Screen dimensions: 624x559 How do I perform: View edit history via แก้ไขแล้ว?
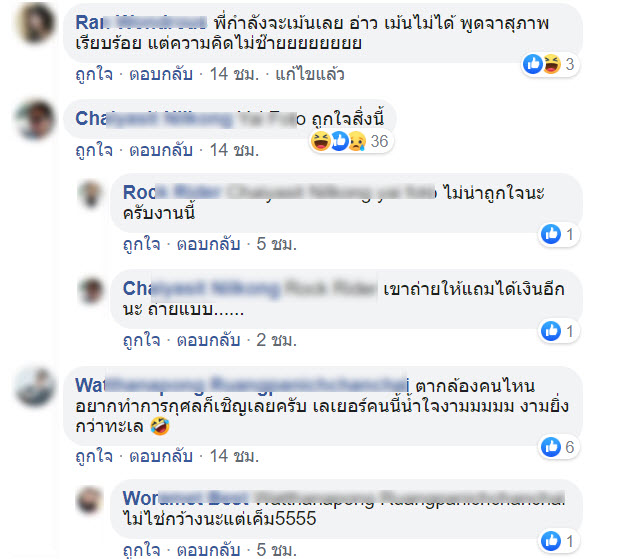click(310, 74)
